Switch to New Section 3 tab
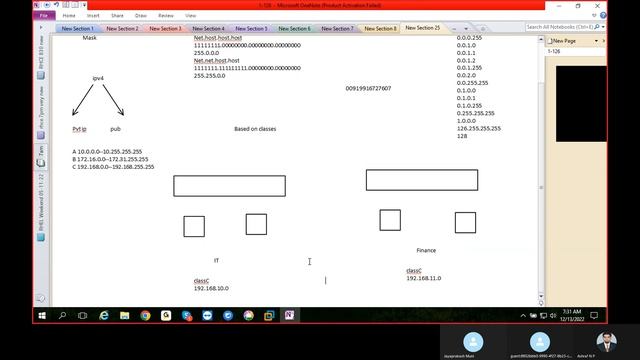Screen dimensions: 640x360 [x=165, y=29]
